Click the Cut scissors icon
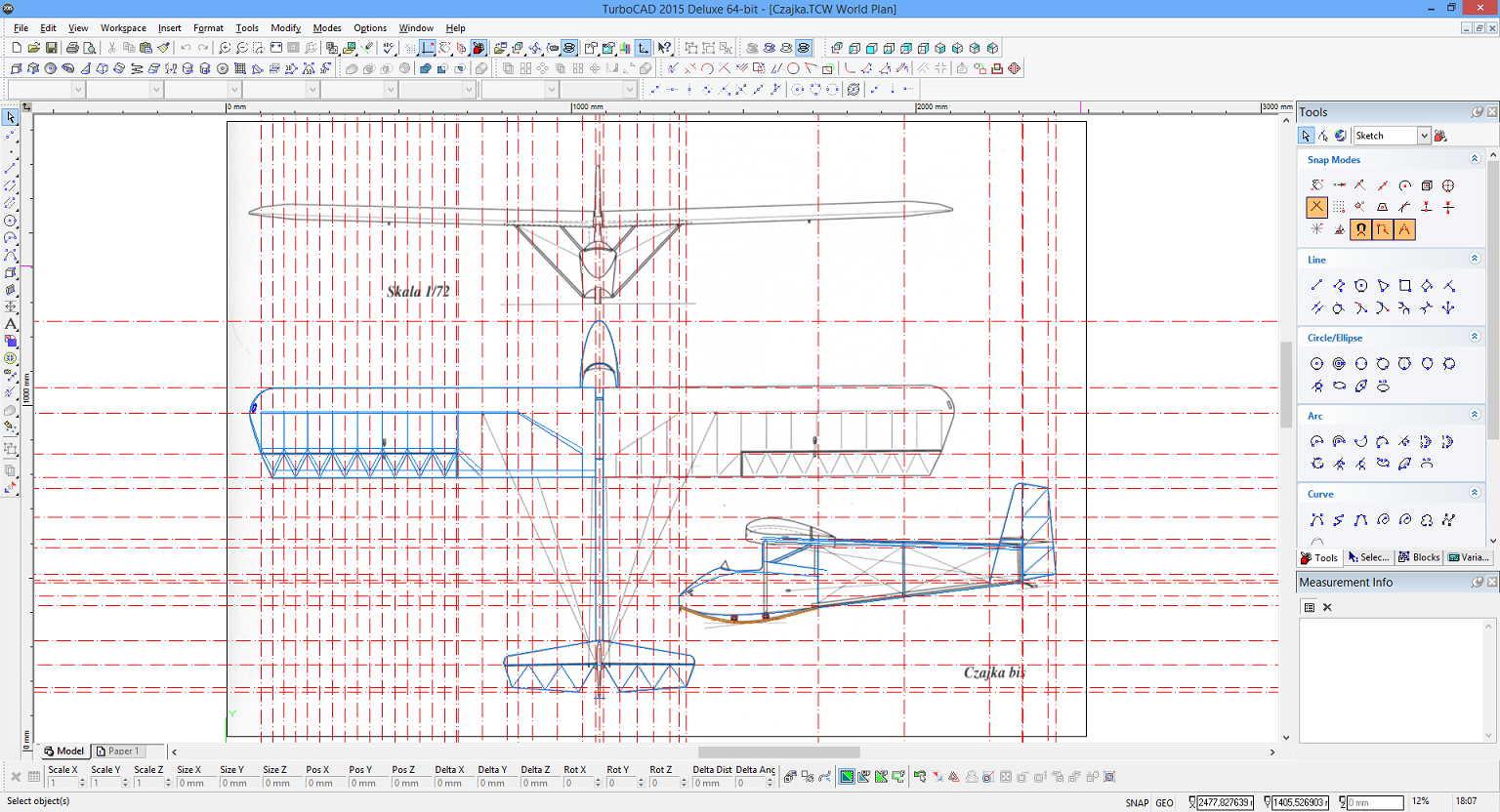Viewport: 1500px width, 812px height. (111, 48)
